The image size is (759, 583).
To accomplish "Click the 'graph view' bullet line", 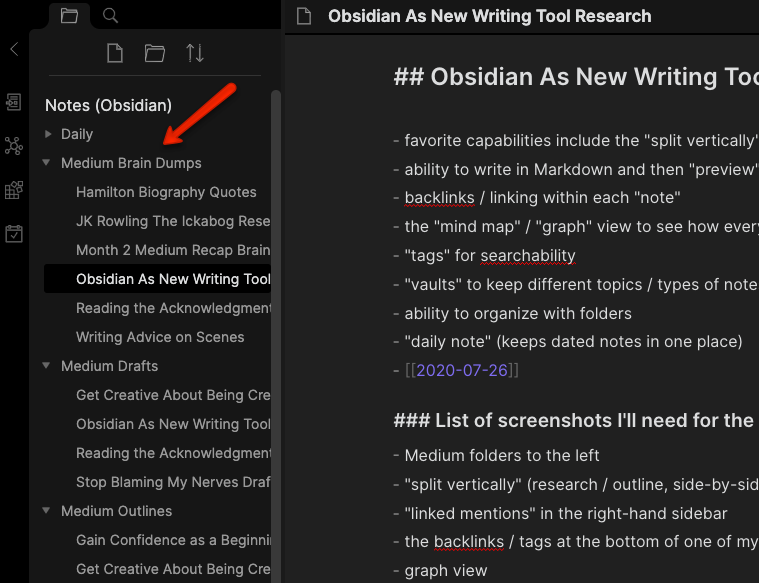I will click(x=446, y=570).
